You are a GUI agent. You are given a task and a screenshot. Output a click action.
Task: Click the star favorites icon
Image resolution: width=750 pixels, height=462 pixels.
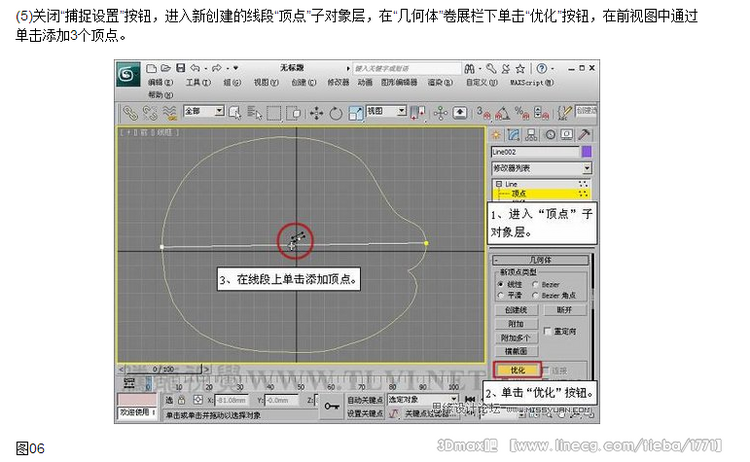[520, 69]
